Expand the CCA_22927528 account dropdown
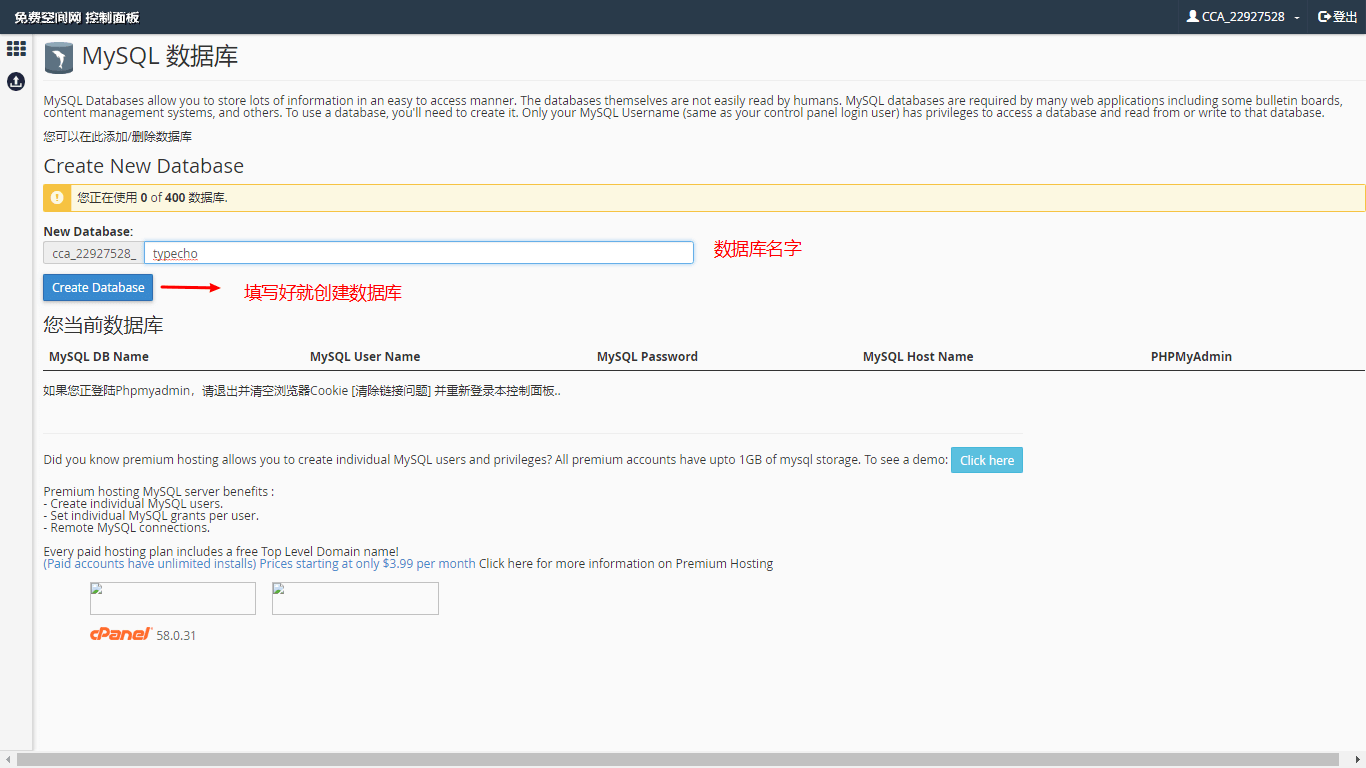1366x768 pixels. click(1243, 17)
